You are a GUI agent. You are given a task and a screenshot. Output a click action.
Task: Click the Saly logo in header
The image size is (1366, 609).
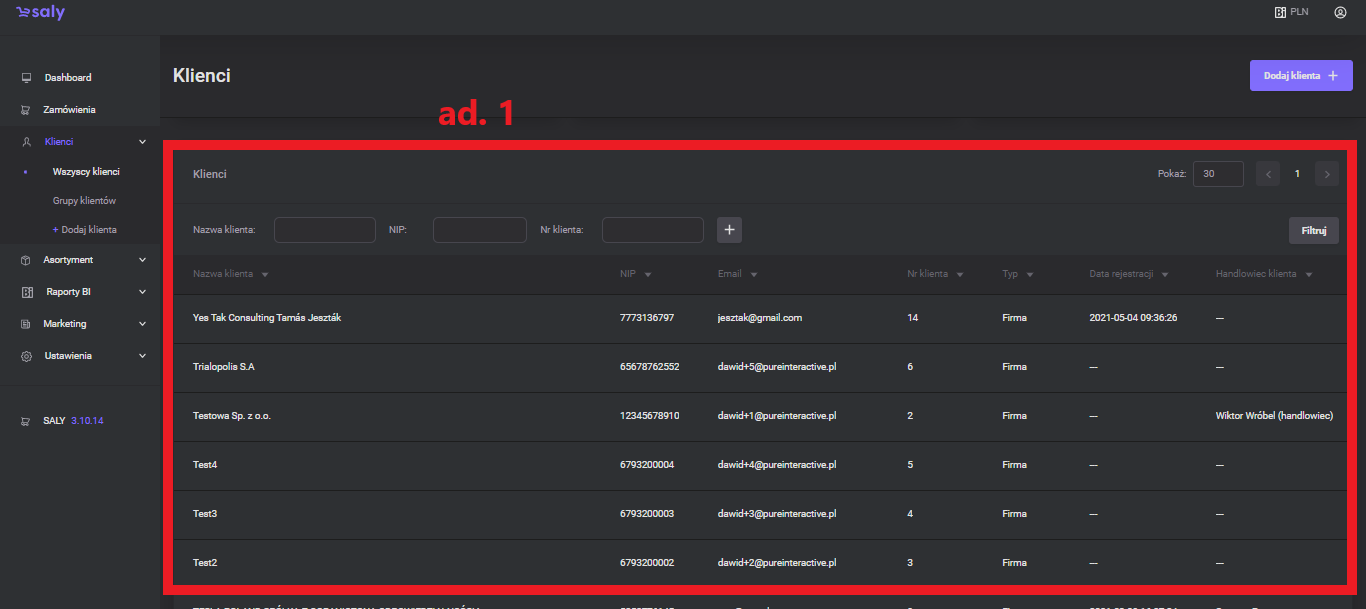click(41, 13)
